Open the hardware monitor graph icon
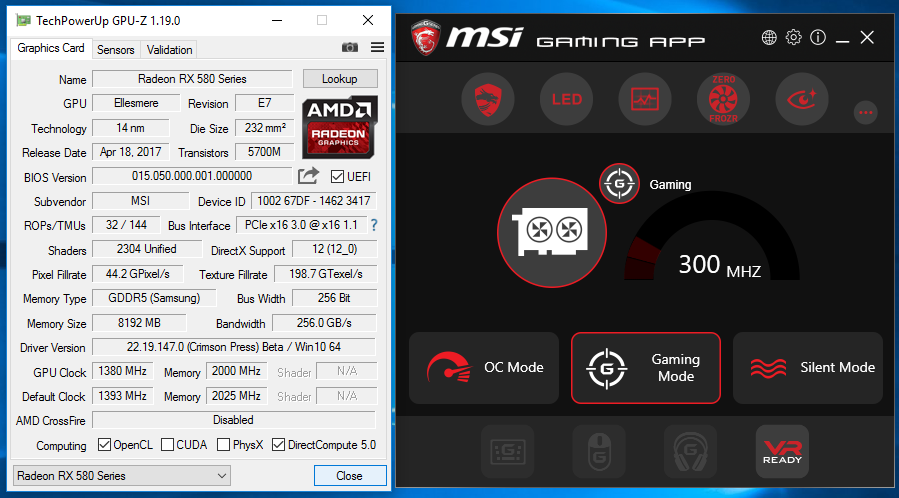 pos(645,99)
